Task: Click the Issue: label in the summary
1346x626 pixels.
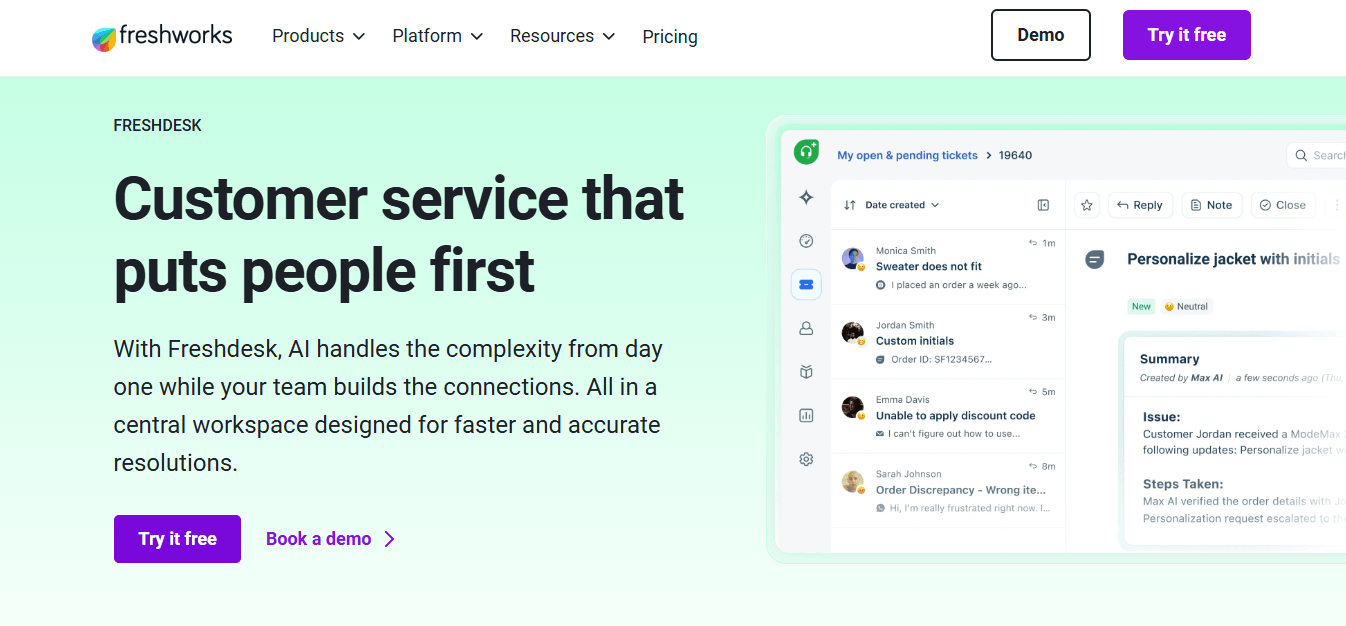Action: point(1162,416)
